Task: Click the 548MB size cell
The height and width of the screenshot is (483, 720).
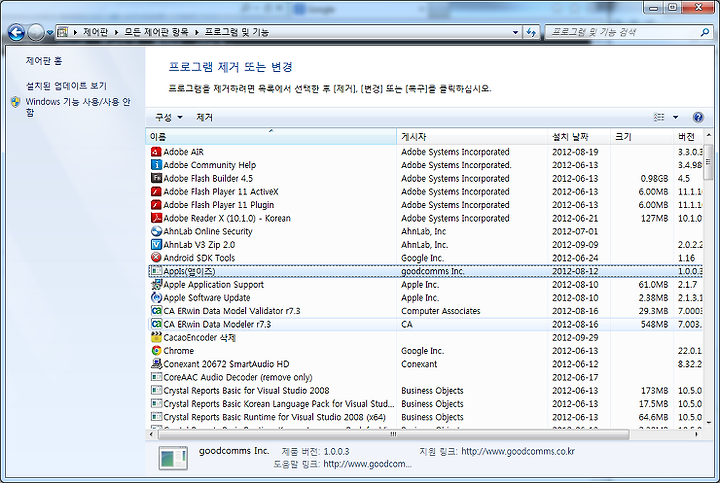Action: click(x=654, y=324)
